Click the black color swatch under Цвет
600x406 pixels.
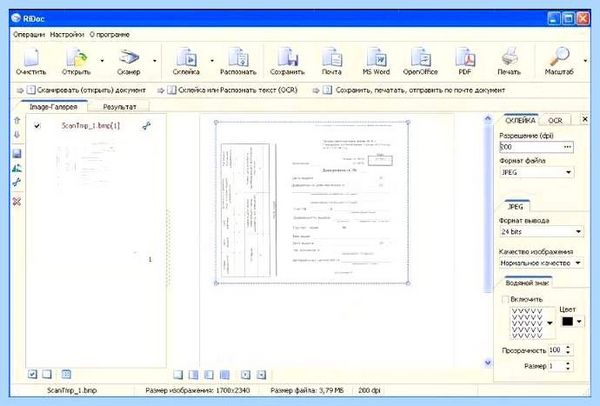[567, 321]
